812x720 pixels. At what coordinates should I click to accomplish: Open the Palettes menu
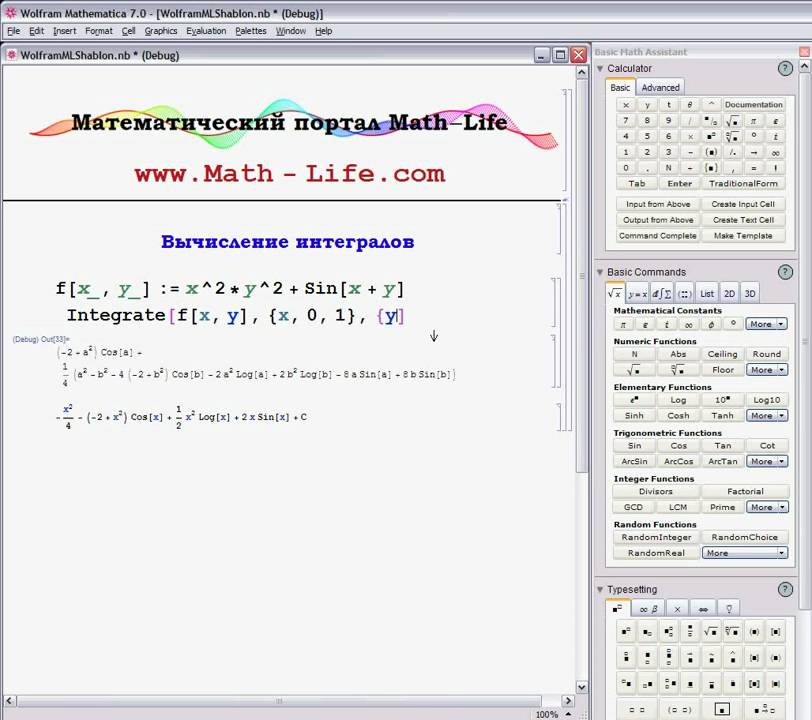[x=251, y=31]
